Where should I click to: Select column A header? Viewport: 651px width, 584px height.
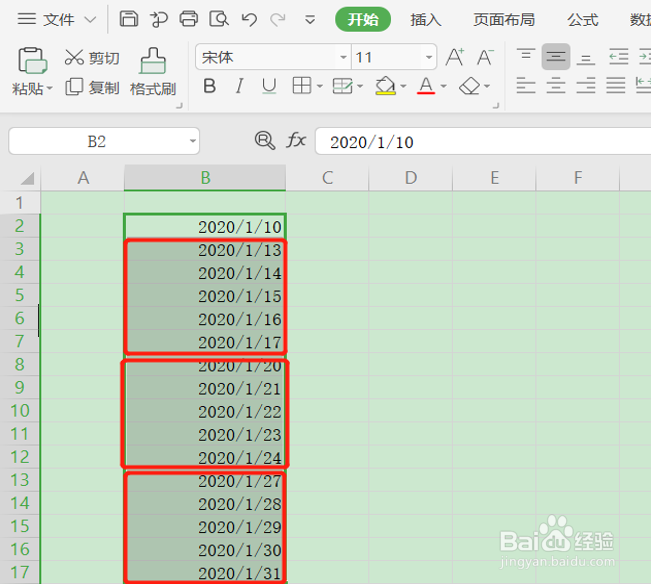click(83, 178)
